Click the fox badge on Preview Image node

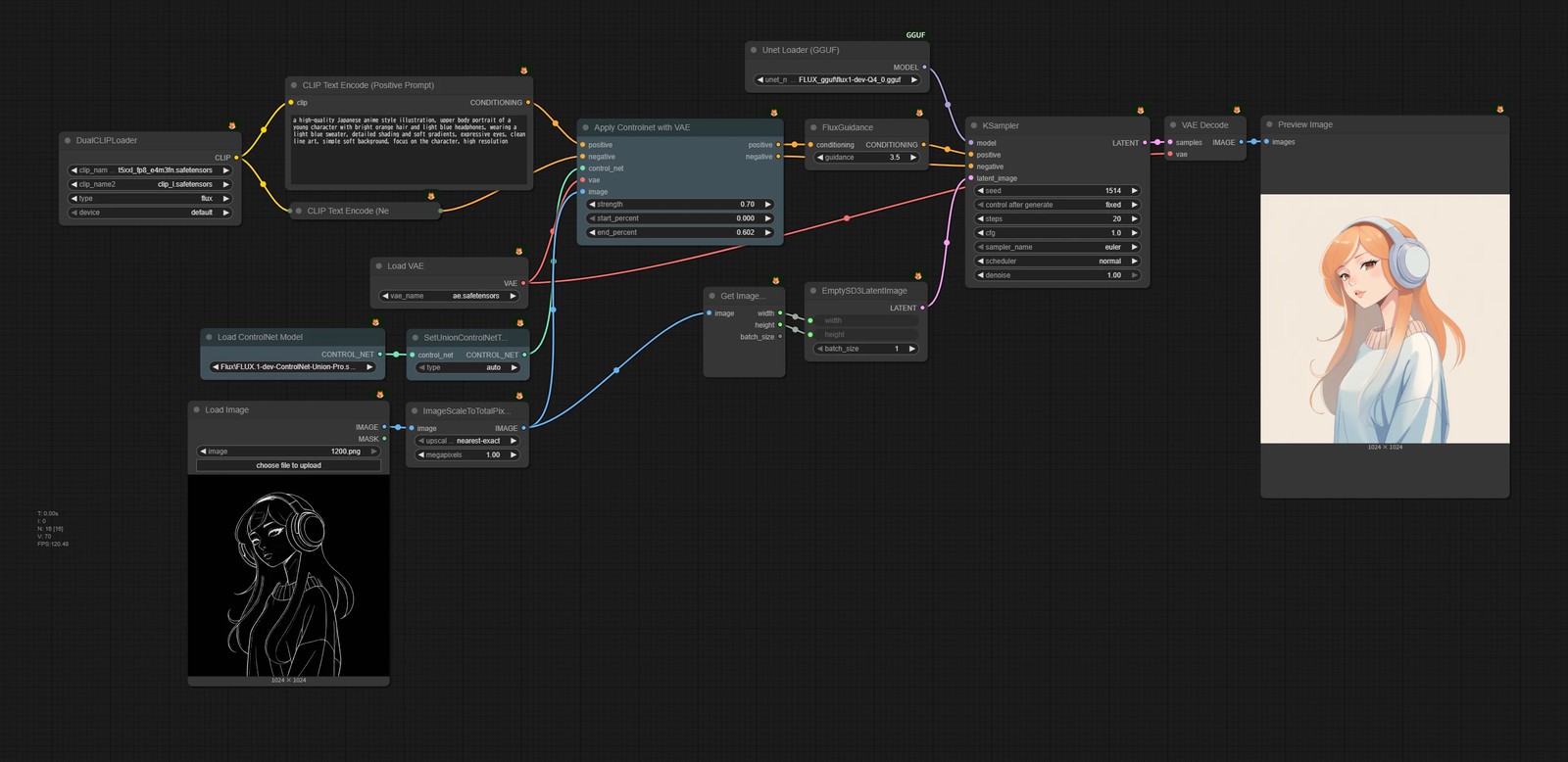(1499, 110)
